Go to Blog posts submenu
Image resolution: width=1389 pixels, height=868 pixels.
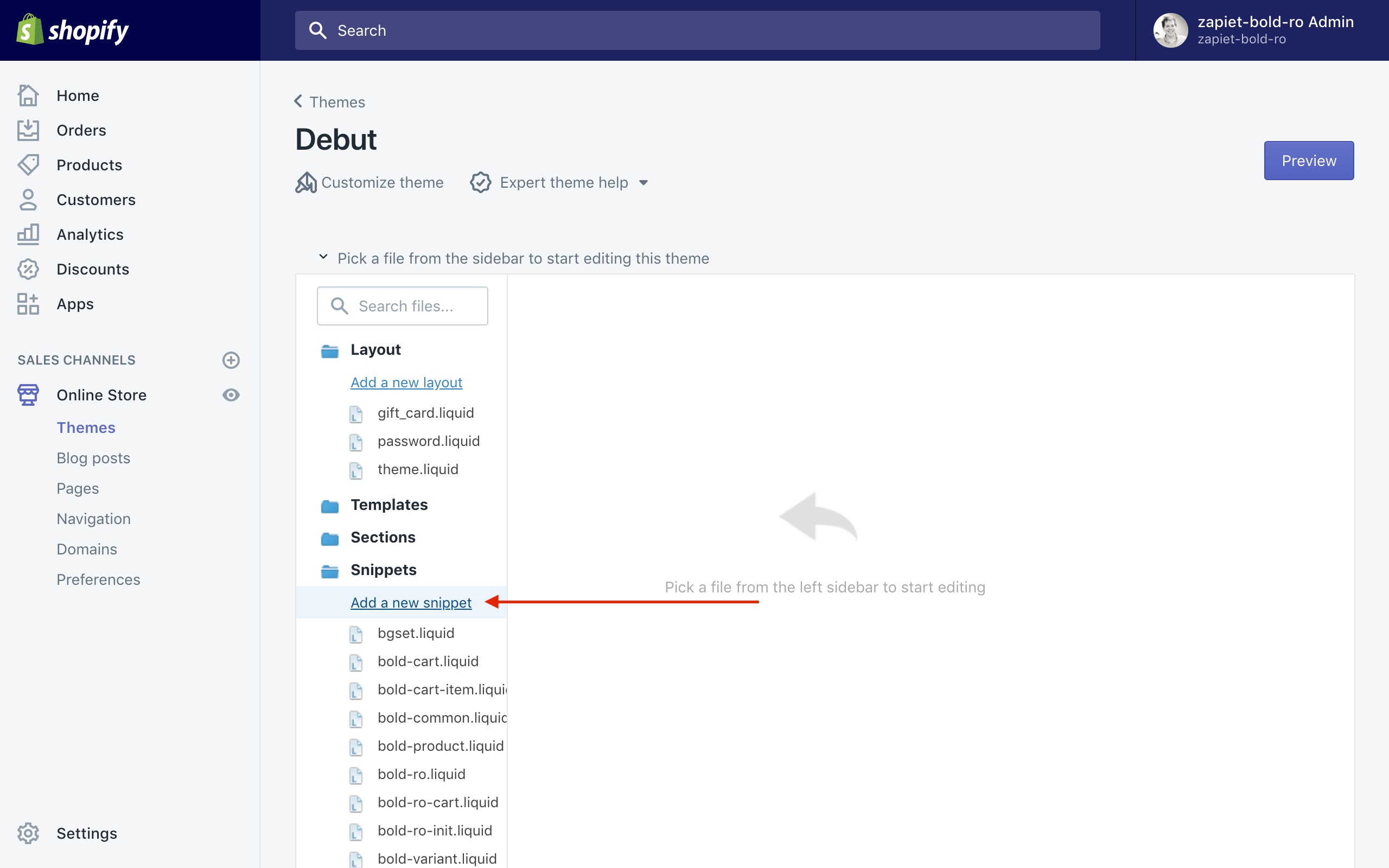point(93,458)
